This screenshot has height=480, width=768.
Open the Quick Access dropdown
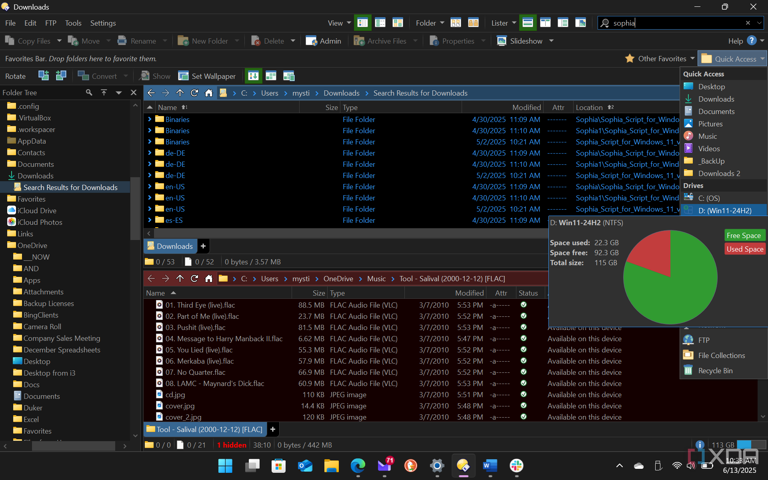(x=734, y=59)
